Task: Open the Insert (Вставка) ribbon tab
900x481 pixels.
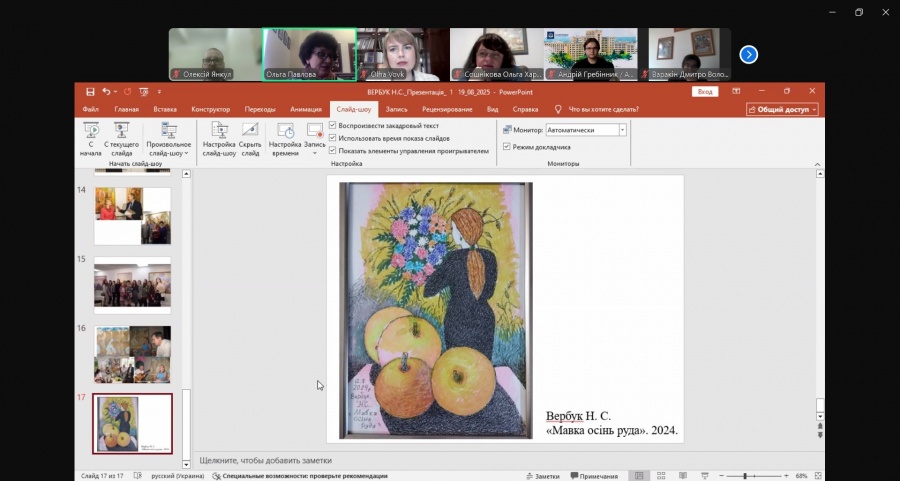Action: 166,110
